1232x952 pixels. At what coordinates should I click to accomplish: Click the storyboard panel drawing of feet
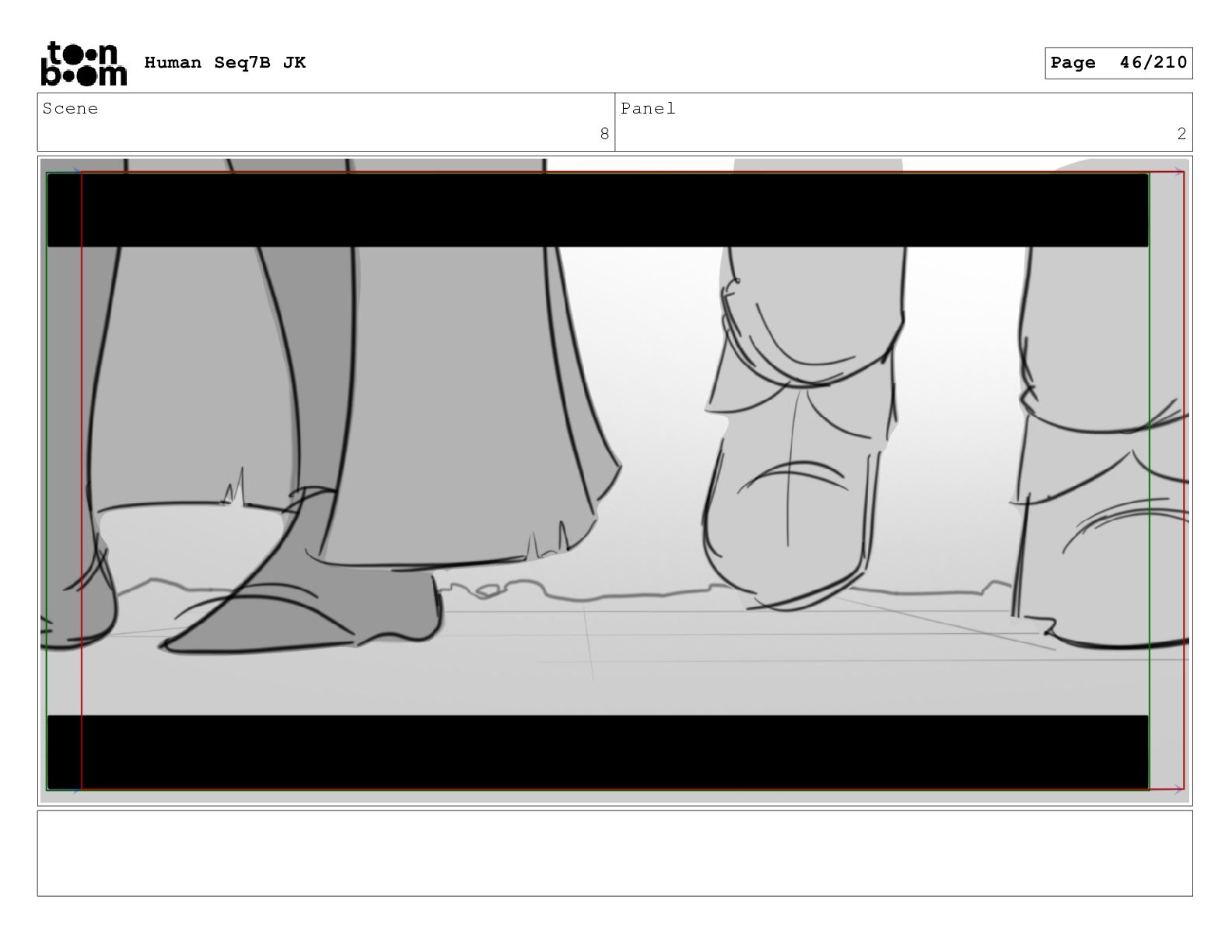coord(614,481)
